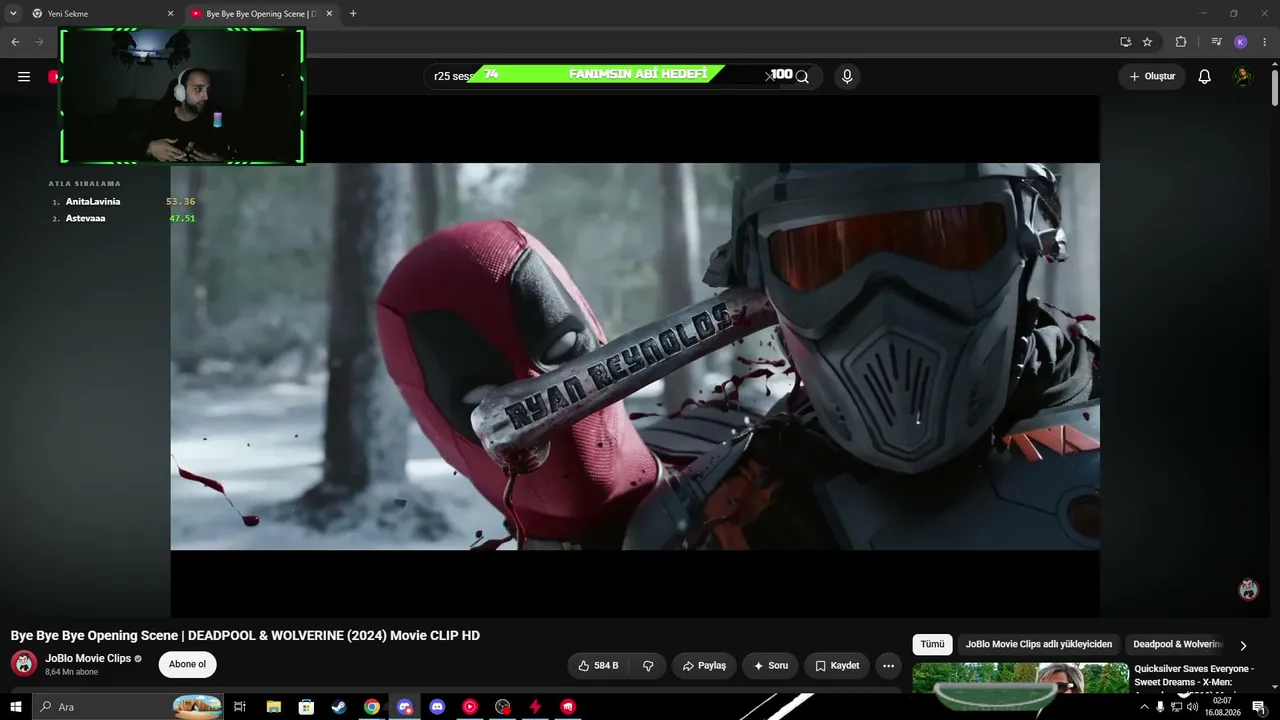
Task: Open the Windows Start menu
Action: click(16, 707)
